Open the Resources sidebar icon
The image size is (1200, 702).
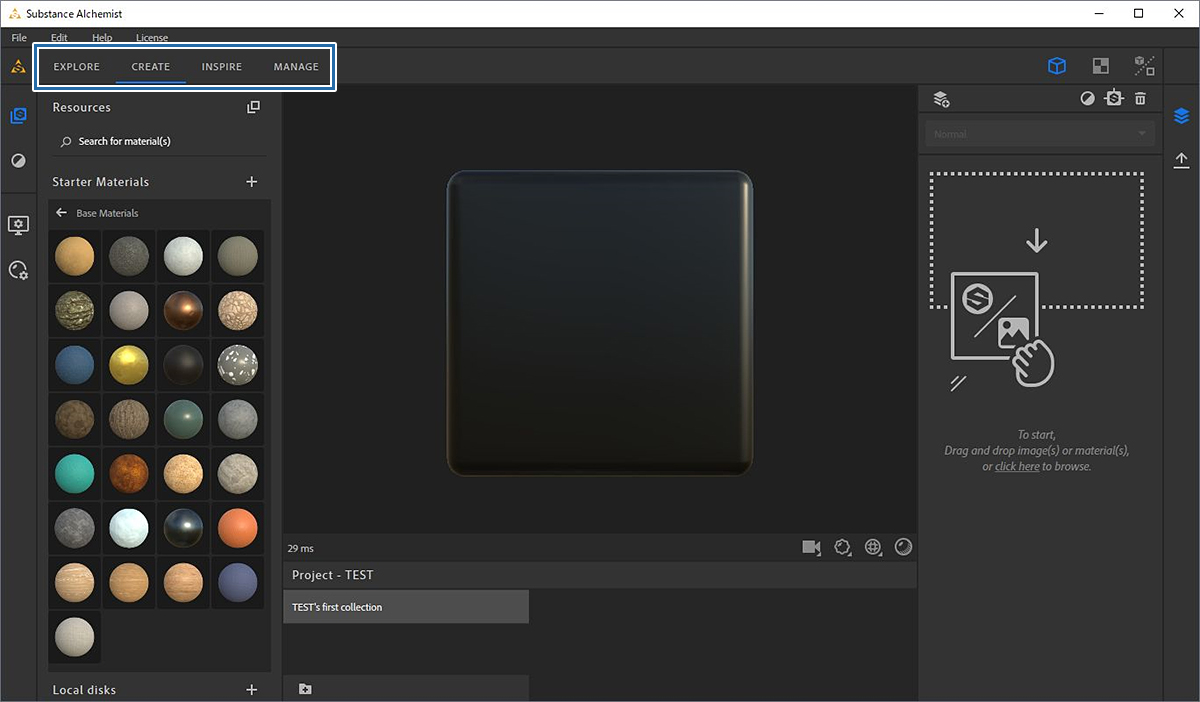pyautogui.click(x=18, y=116)
